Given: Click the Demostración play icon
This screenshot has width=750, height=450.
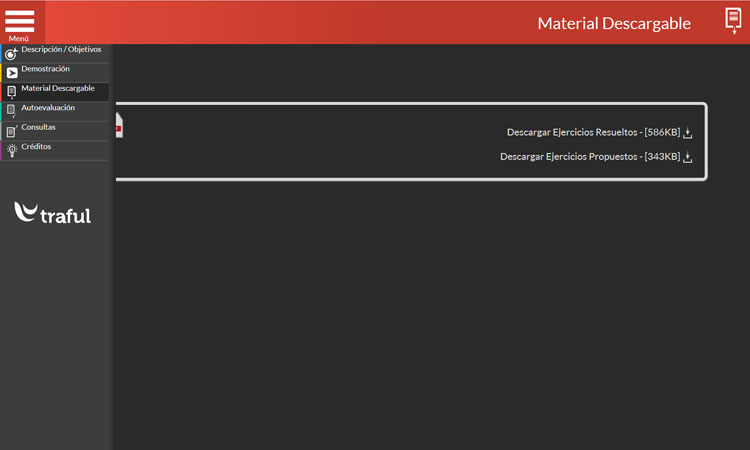Looking at the screenshot, I should 11,73.
